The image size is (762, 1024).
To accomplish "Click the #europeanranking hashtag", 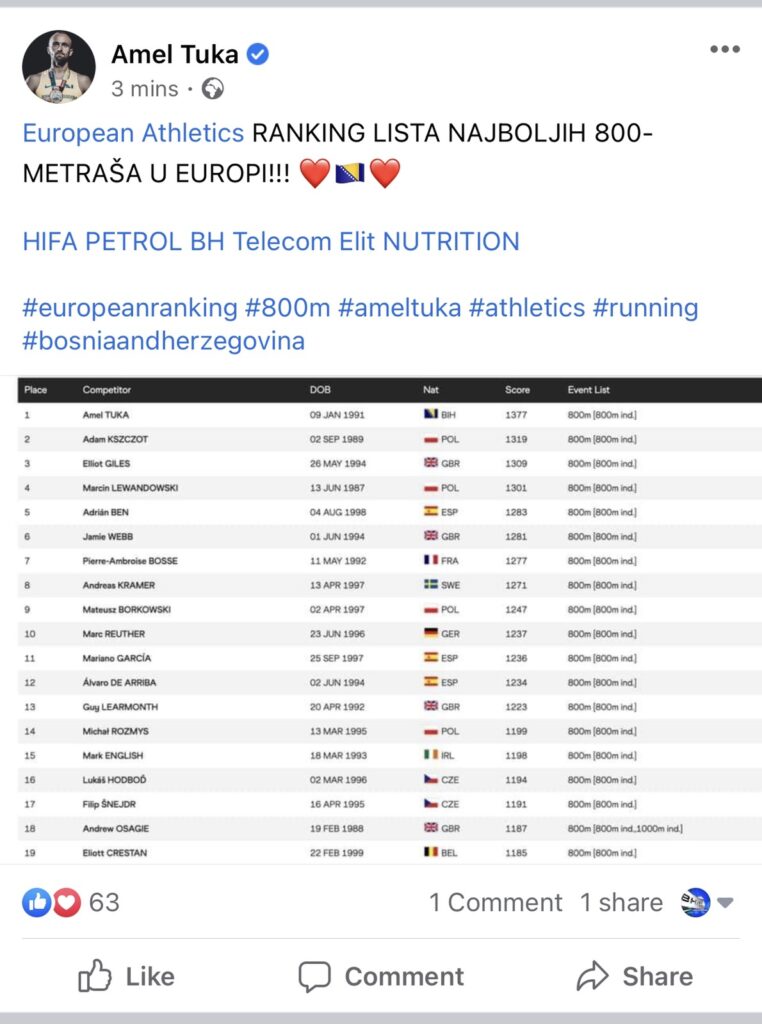I will pyautogui.click(x=130, y=307).
